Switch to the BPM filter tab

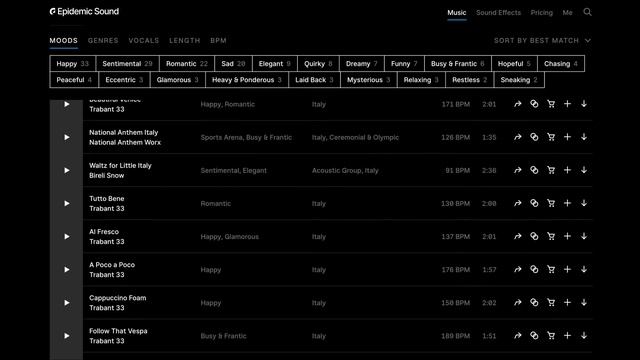coord(218,40)
